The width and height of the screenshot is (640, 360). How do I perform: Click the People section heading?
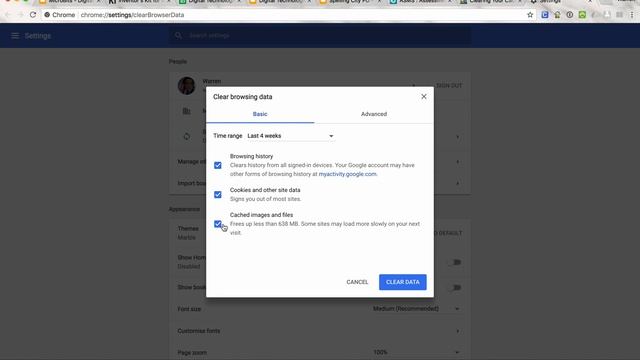(178, 62)
